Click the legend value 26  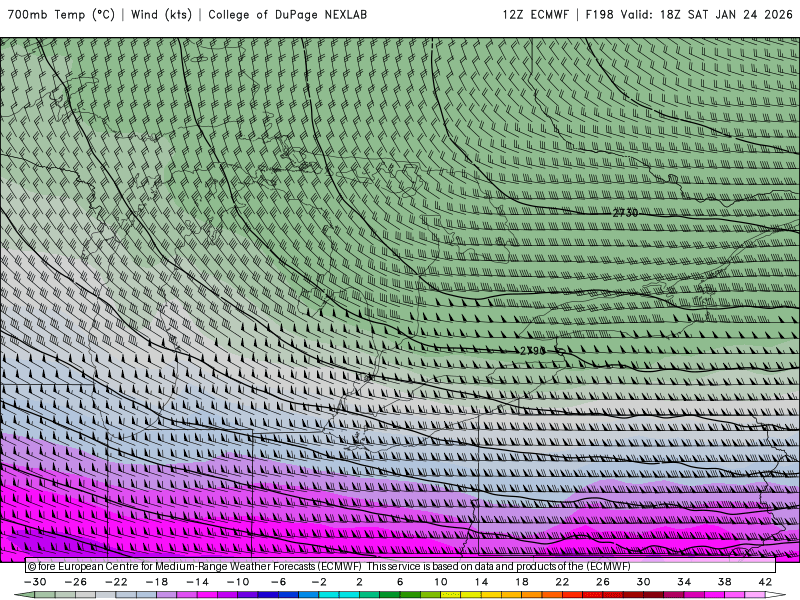[603, 582]
